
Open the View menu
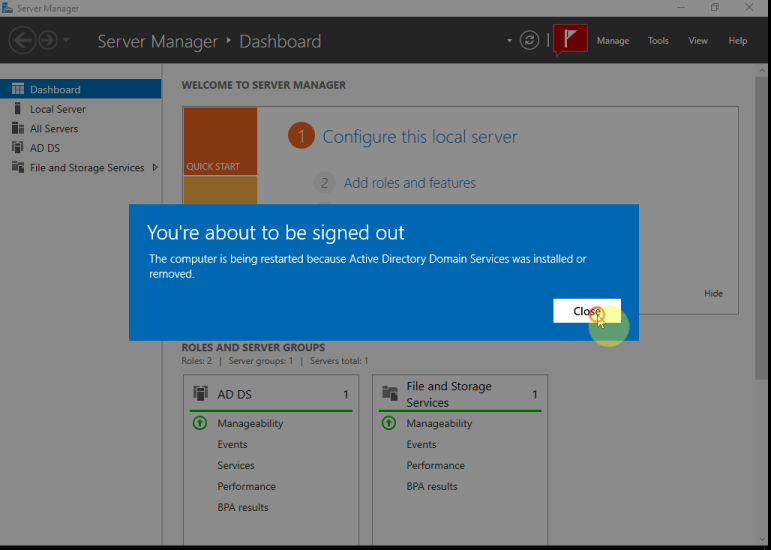pos(698,41)
